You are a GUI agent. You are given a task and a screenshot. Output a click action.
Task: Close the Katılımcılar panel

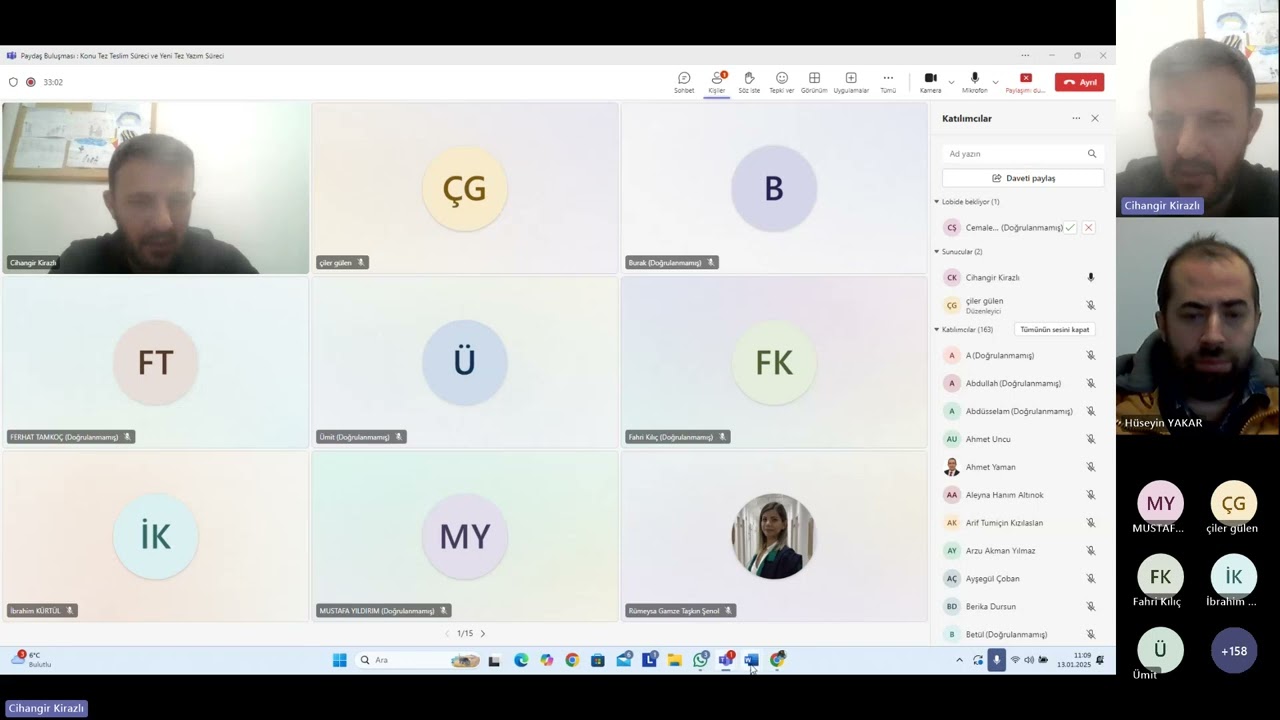click(1095, 118)
